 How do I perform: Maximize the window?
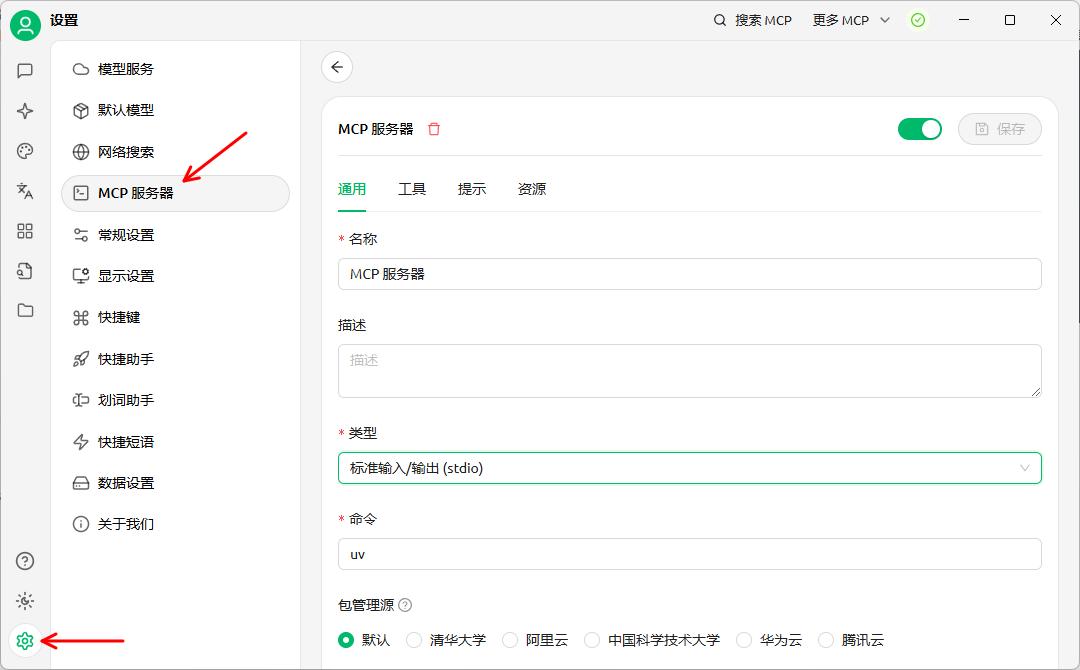coord(1010,20)
